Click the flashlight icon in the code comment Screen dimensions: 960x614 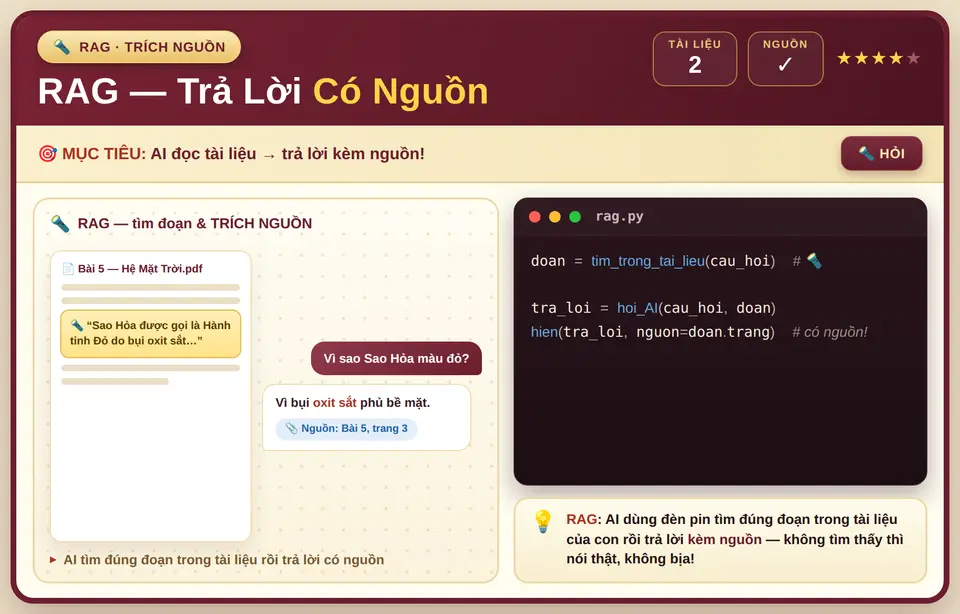814,261
